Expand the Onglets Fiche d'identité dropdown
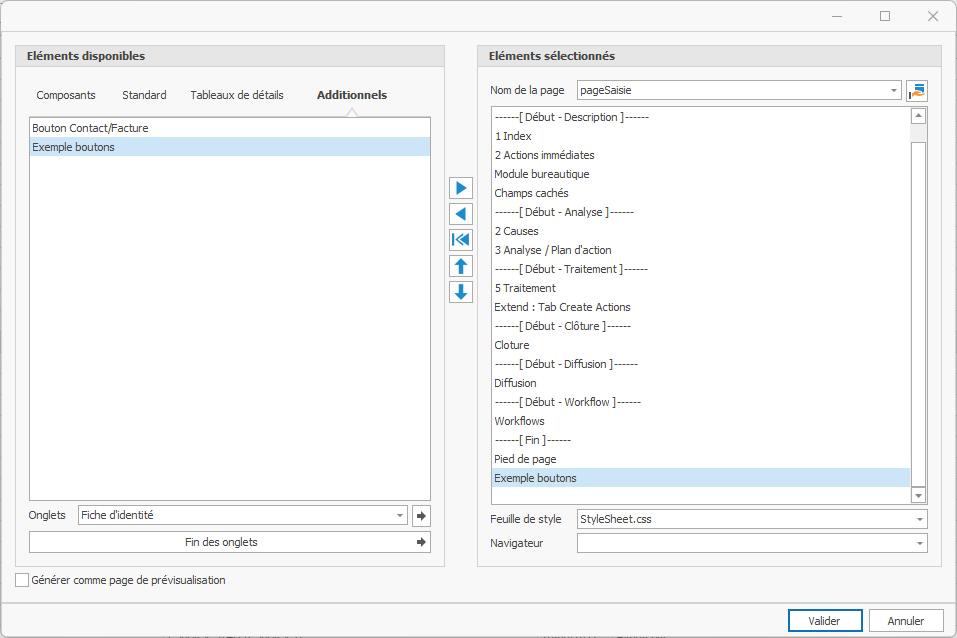Image resolution: width=957 pixels, height=638 pixels. (x=400, y=516)
